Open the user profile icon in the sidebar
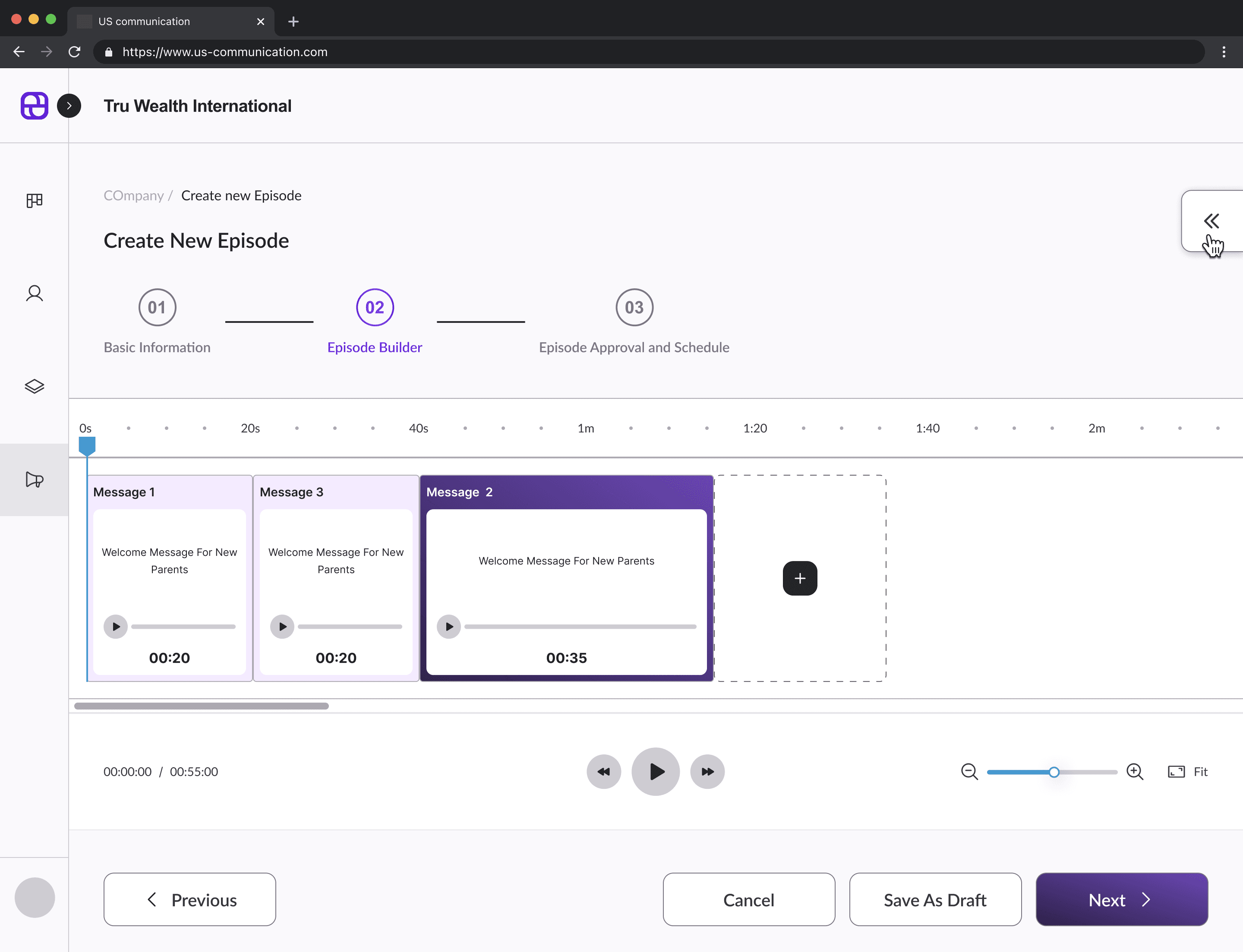The image size is (1243, 952). pyautogui.click(x=35, y=293)
